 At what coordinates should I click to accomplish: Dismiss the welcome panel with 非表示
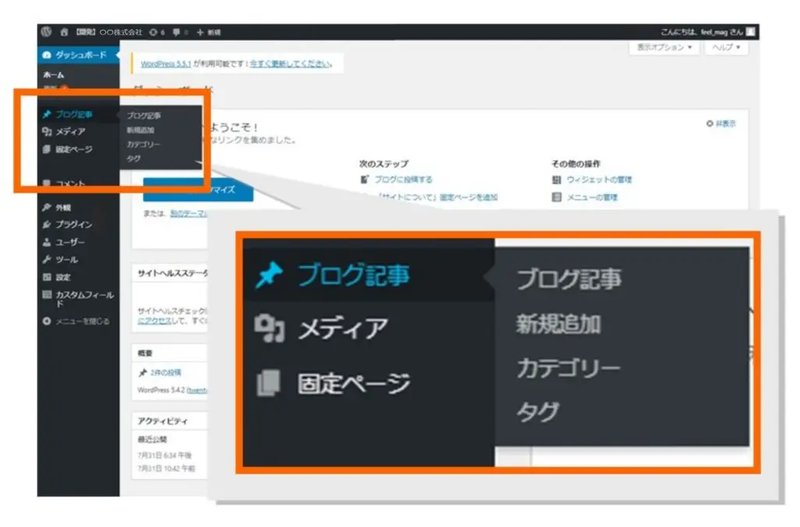[721, 123]
